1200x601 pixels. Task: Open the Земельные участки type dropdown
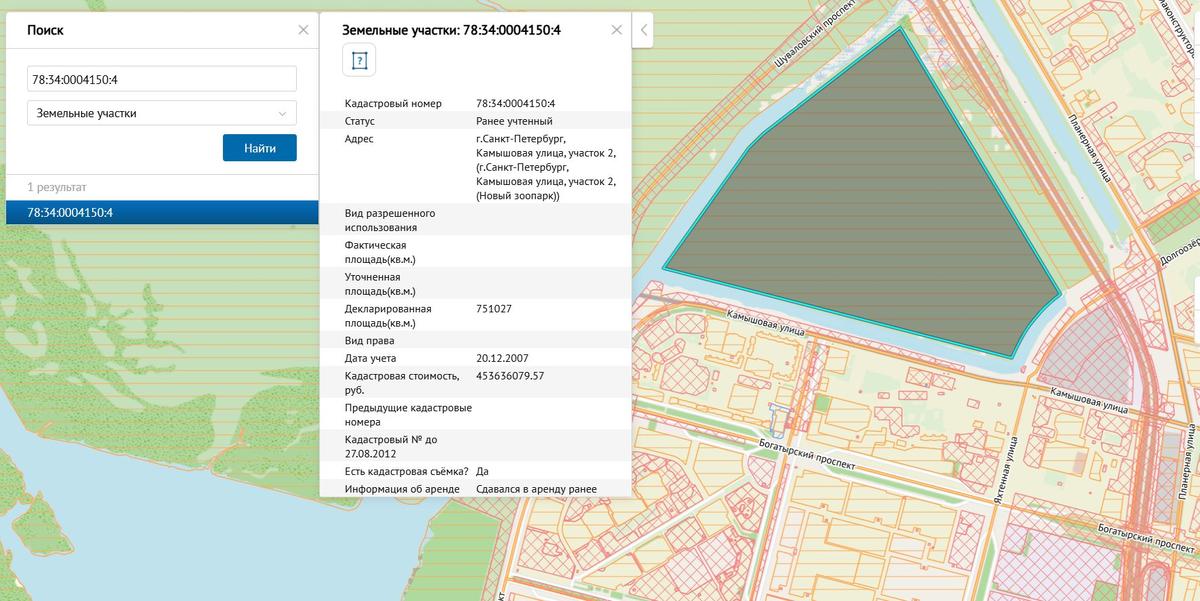pos(161,113)
